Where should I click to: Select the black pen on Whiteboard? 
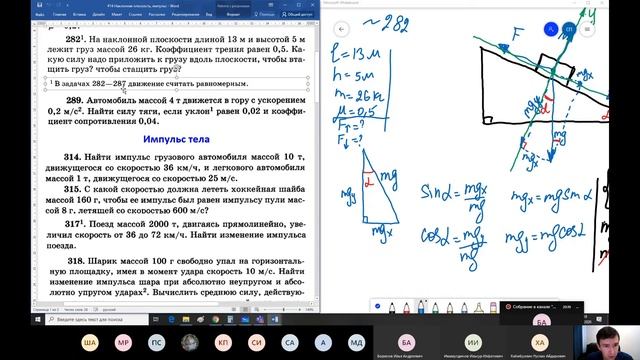pyautogui.click(x=392, y=307)
